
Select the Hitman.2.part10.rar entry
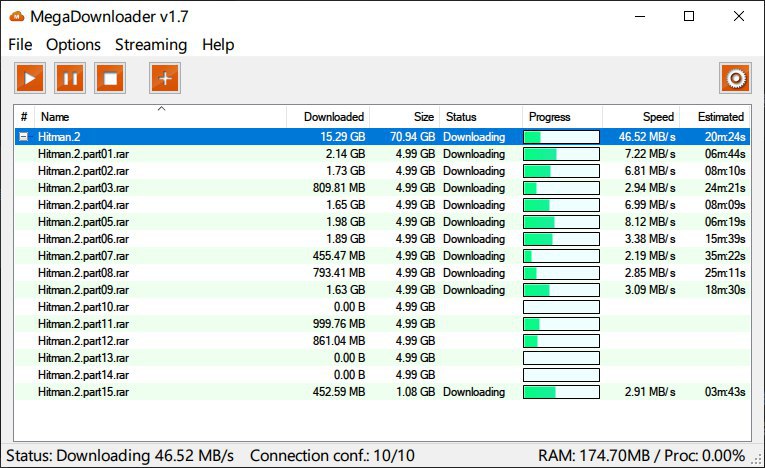pos(84,307)
